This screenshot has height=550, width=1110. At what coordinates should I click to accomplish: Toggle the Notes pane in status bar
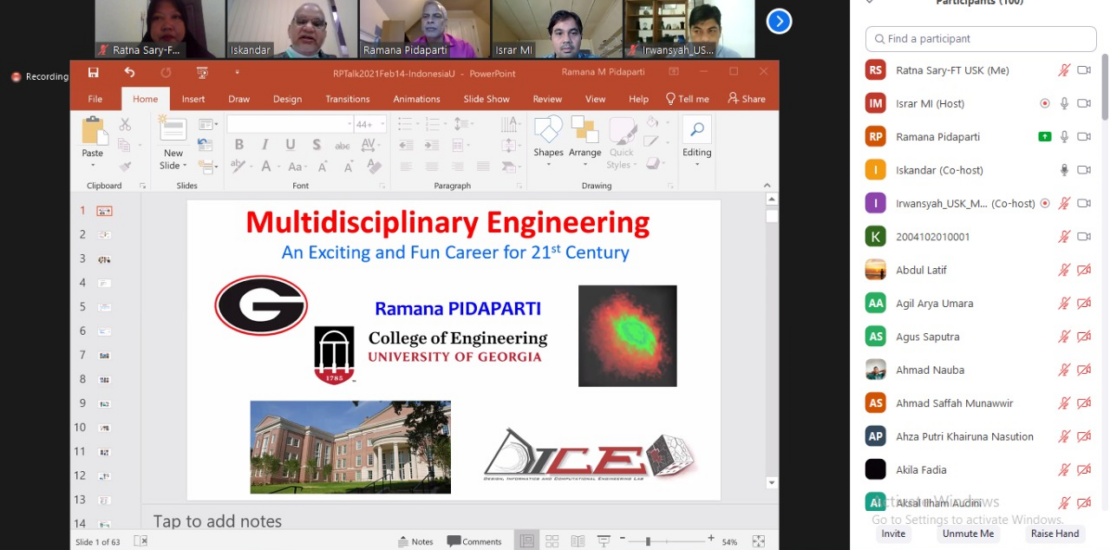[x=415, y=542]
